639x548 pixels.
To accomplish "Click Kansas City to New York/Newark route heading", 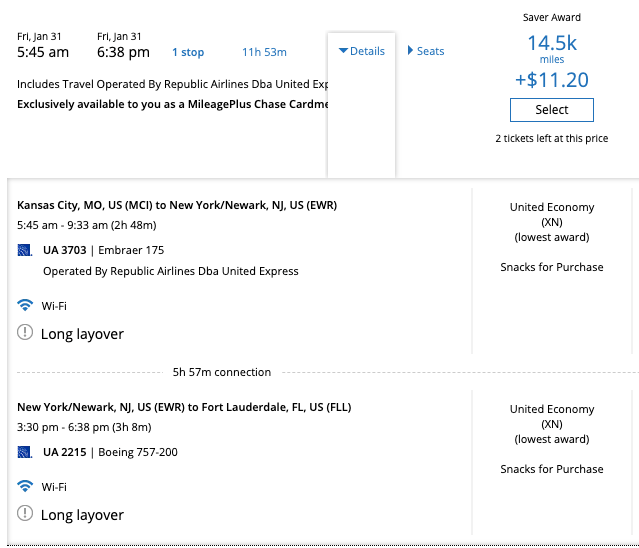I will click(177, 205).
